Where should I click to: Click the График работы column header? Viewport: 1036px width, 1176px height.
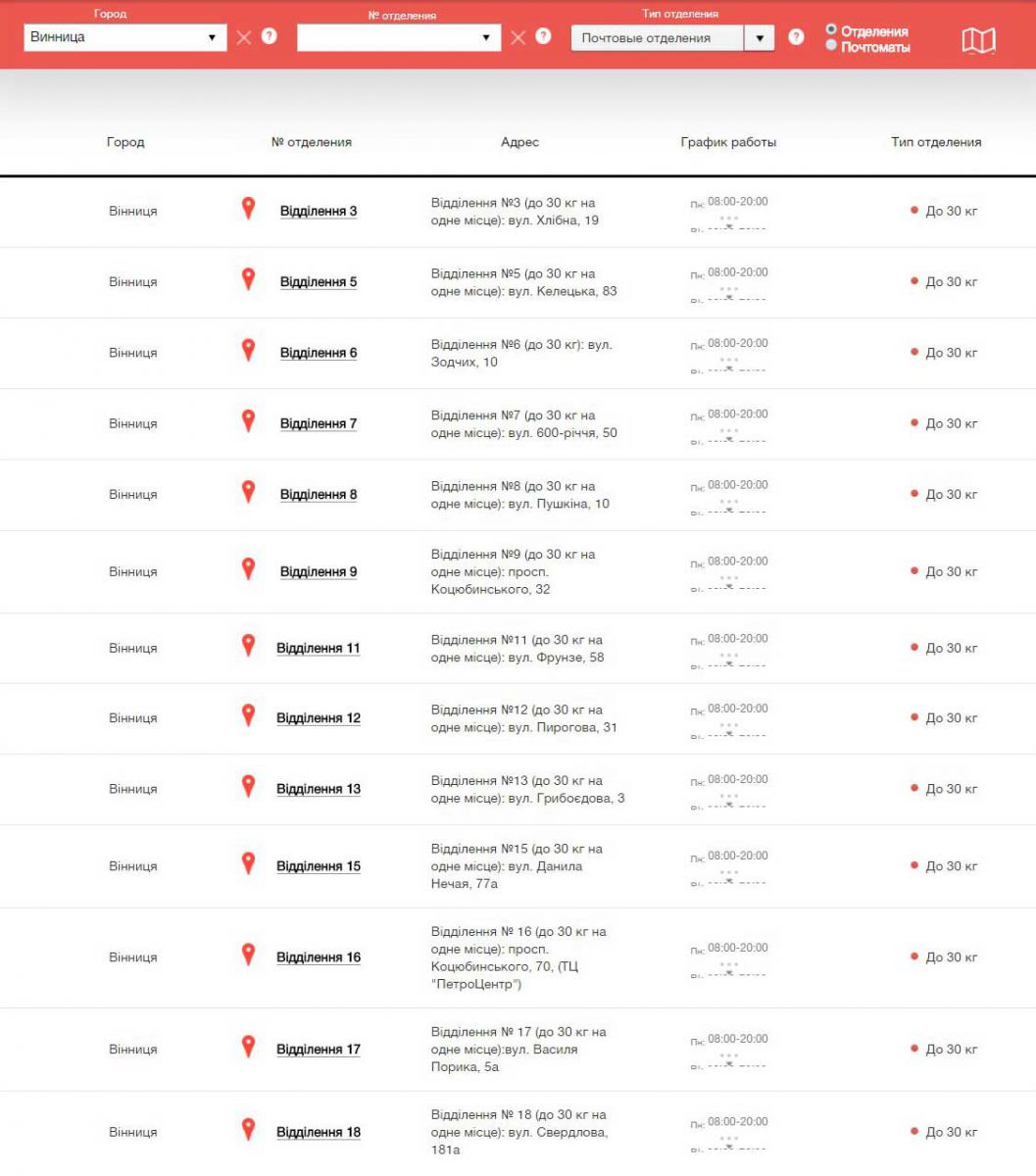click(x=728, y=142)
